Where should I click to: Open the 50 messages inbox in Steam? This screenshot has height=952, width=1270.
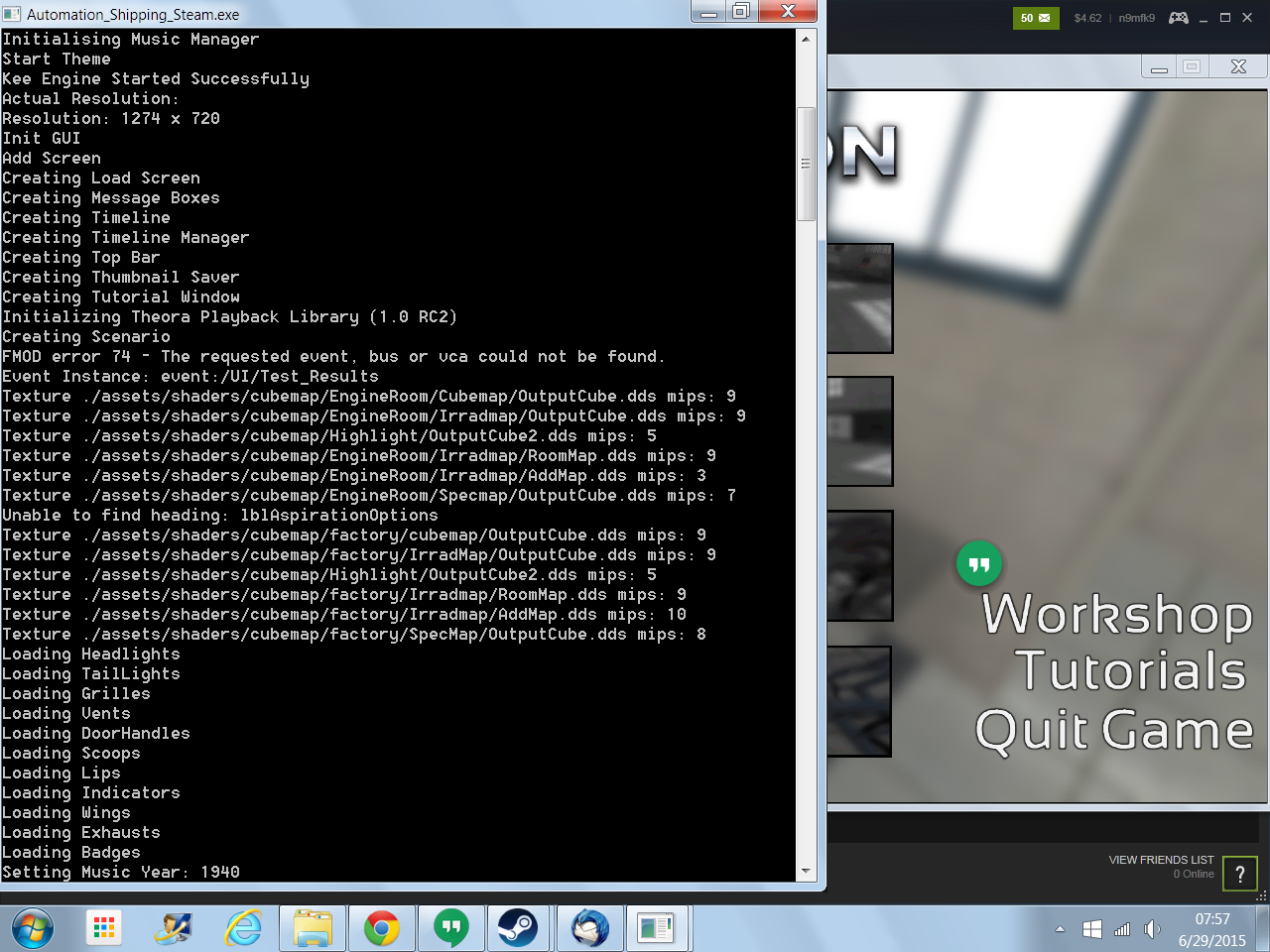click(x=1036, y=18)
